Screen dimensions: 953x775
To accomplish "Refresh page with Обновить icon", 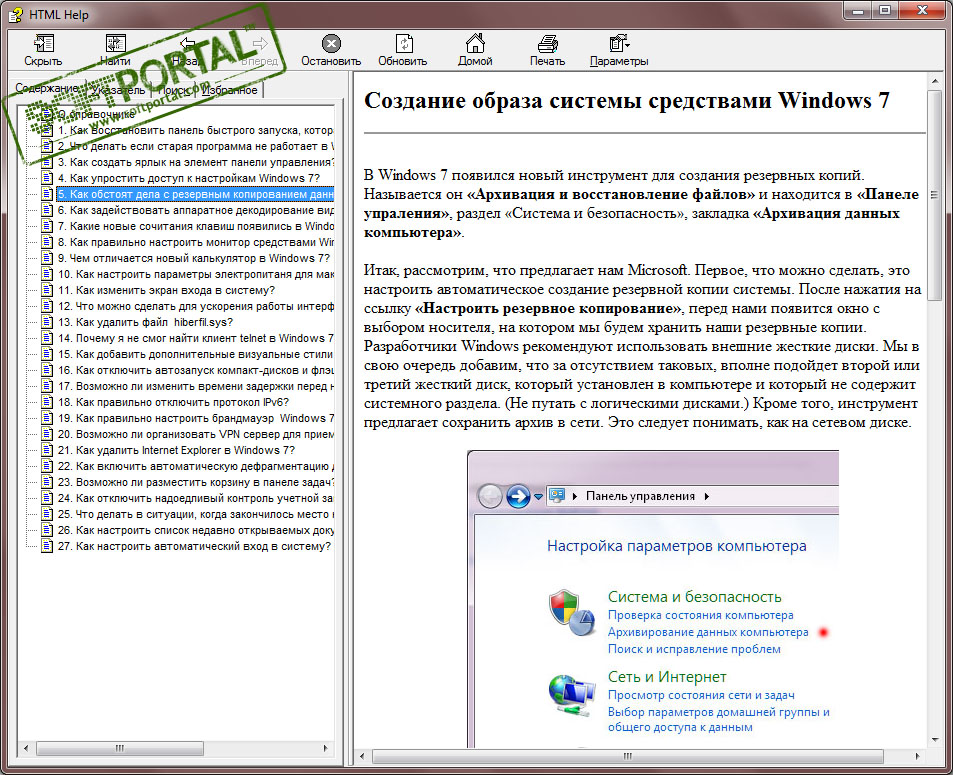I will pos(404,44).
